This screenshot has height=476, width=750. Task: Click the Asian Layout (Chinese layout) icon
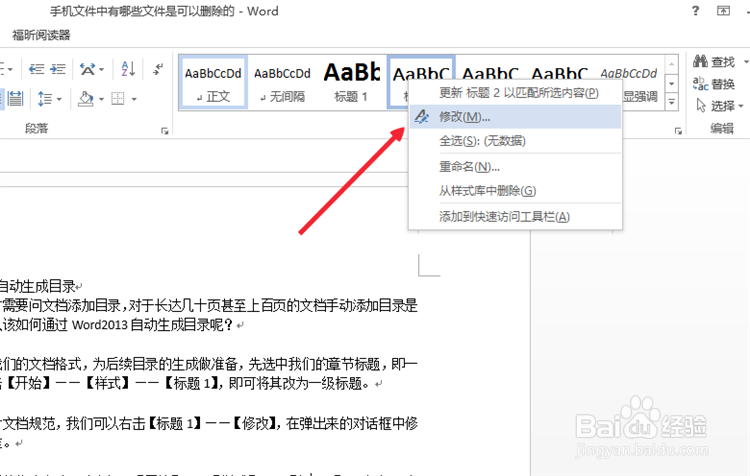click(x=87, y=69)
